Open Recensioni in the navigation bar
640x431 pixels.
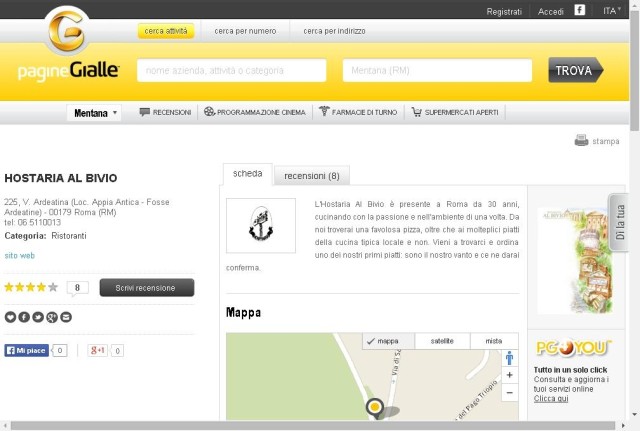(165, 112)
